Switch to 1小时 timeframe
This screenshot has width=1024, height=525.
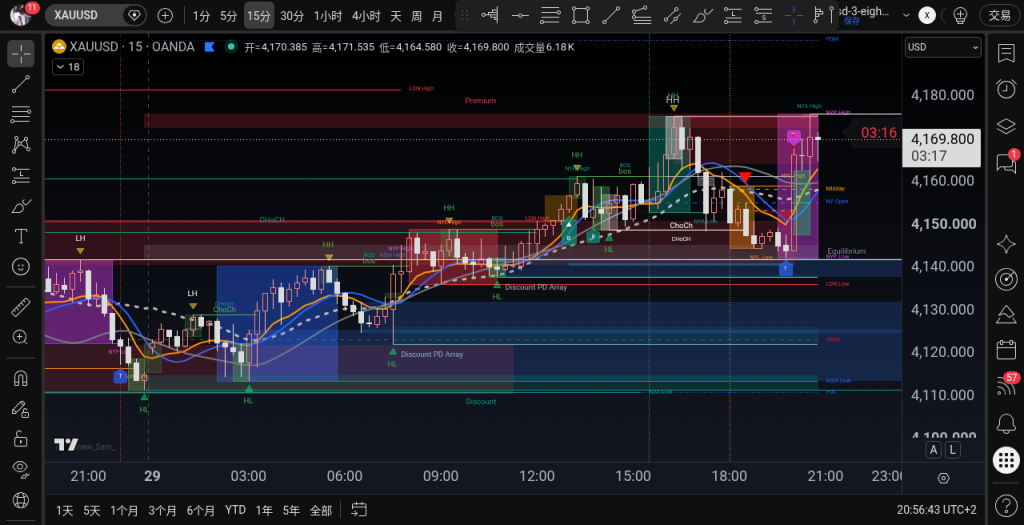pos(328,16)
